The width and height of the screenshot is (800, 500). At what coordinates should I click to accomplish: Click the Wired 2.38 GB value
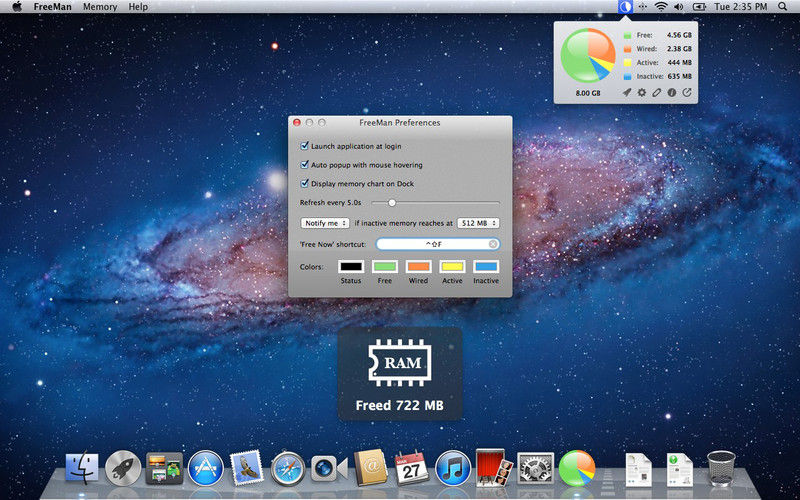(679, 49)
